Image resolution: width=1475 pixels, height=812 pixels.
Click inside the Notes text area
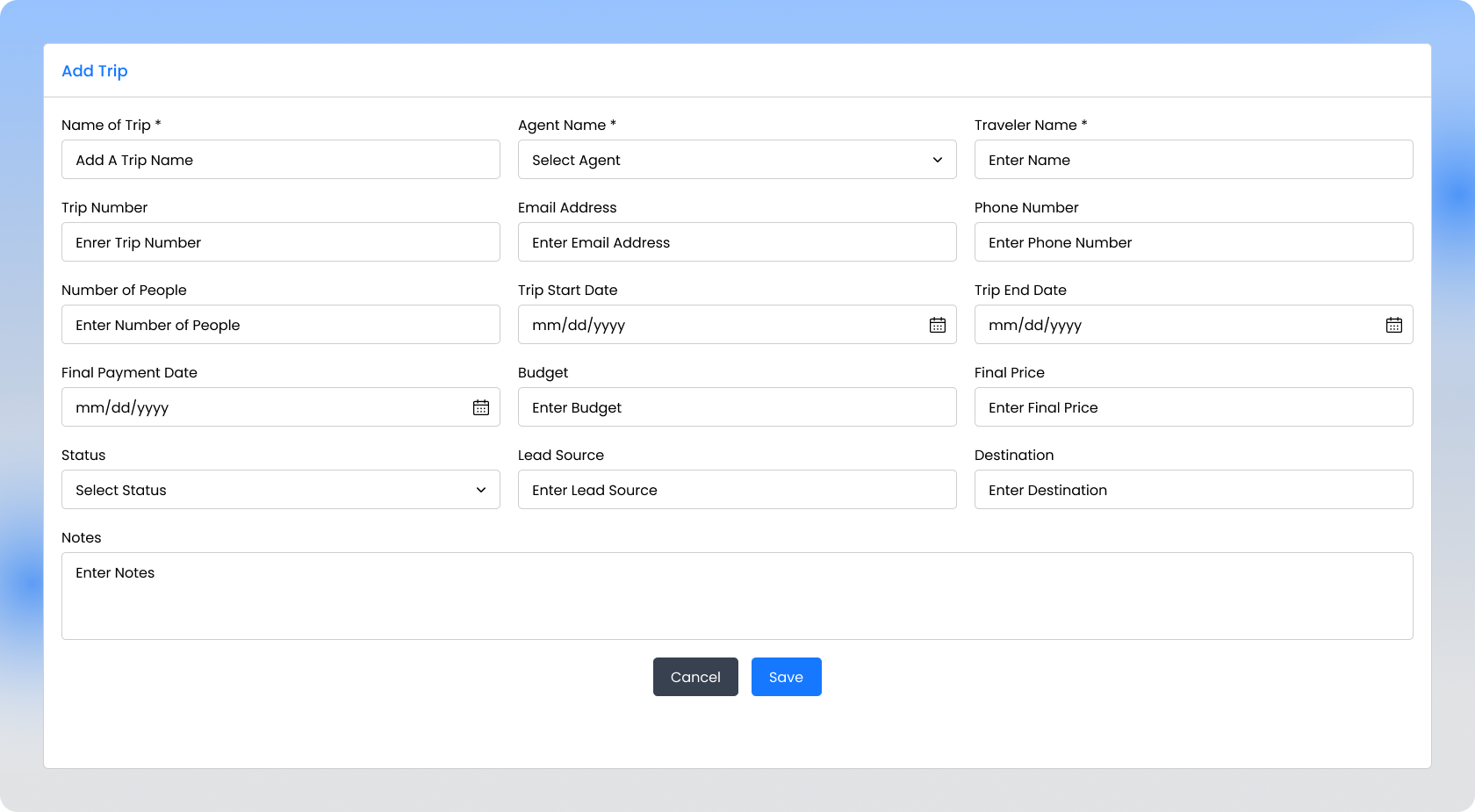point(737,596)
